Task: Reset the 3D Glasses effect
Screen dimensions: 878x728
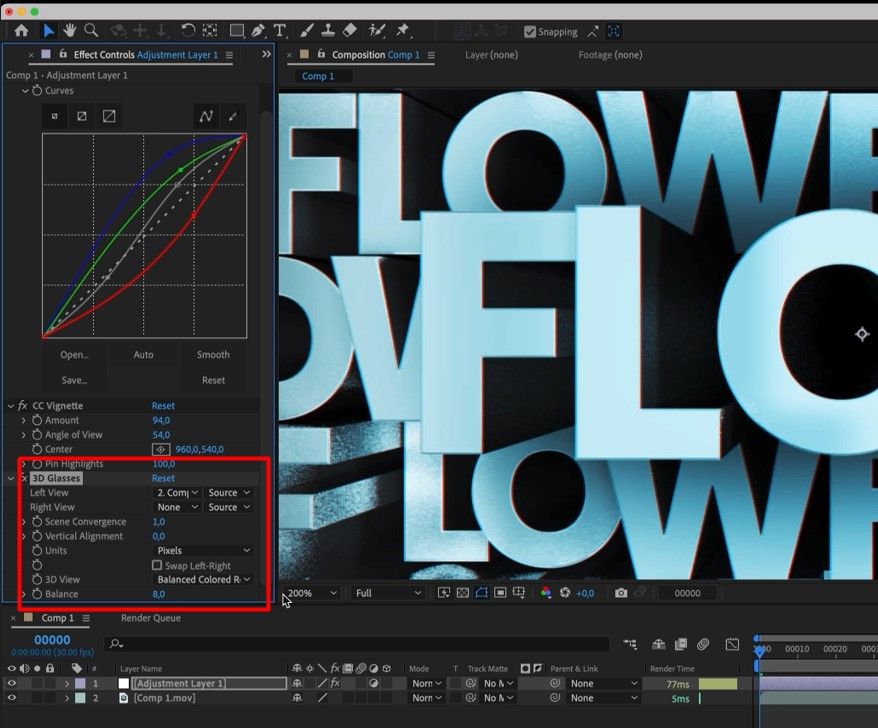Action: pos(163,478)
